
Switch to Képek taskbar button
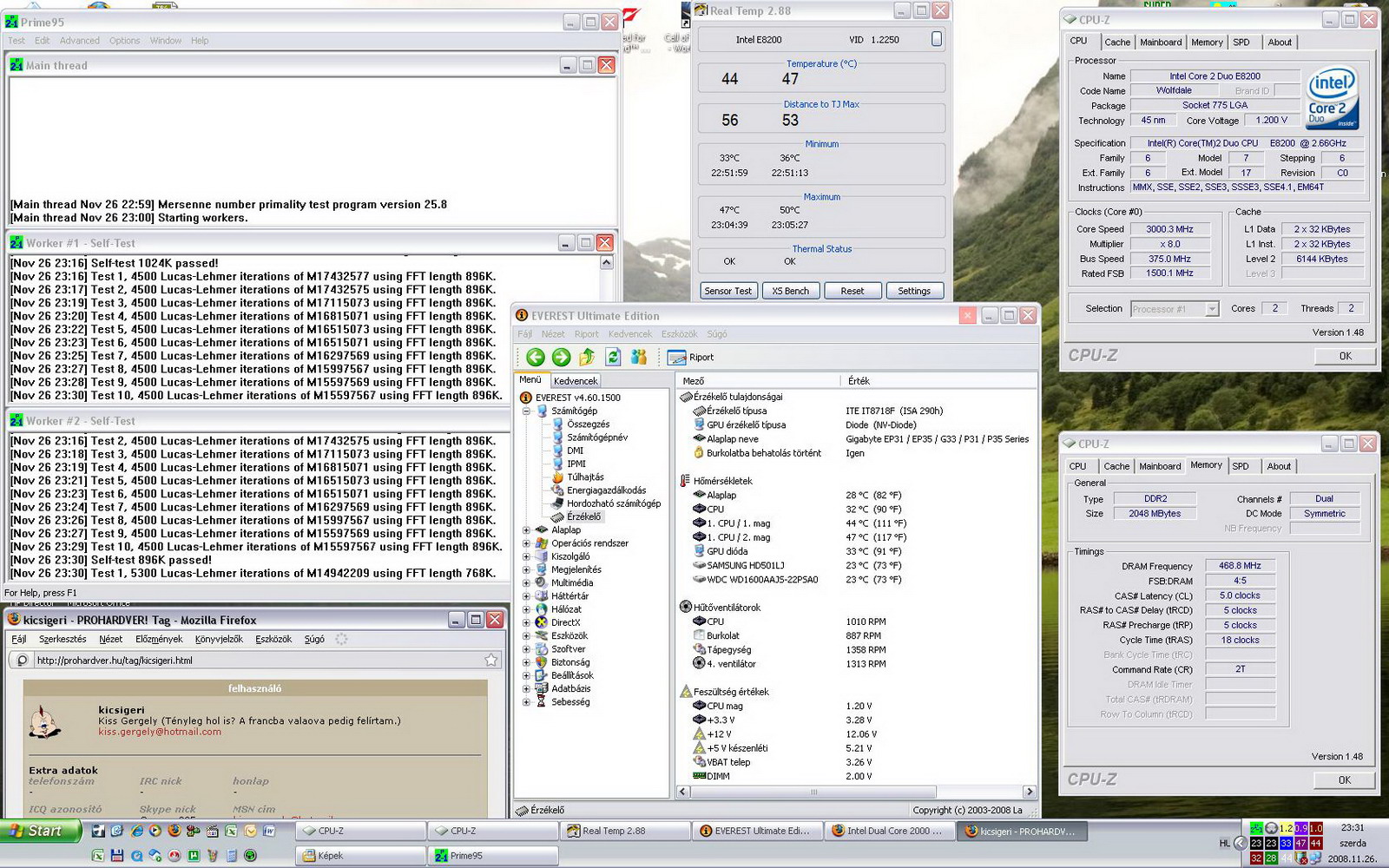tap(360, 856)
